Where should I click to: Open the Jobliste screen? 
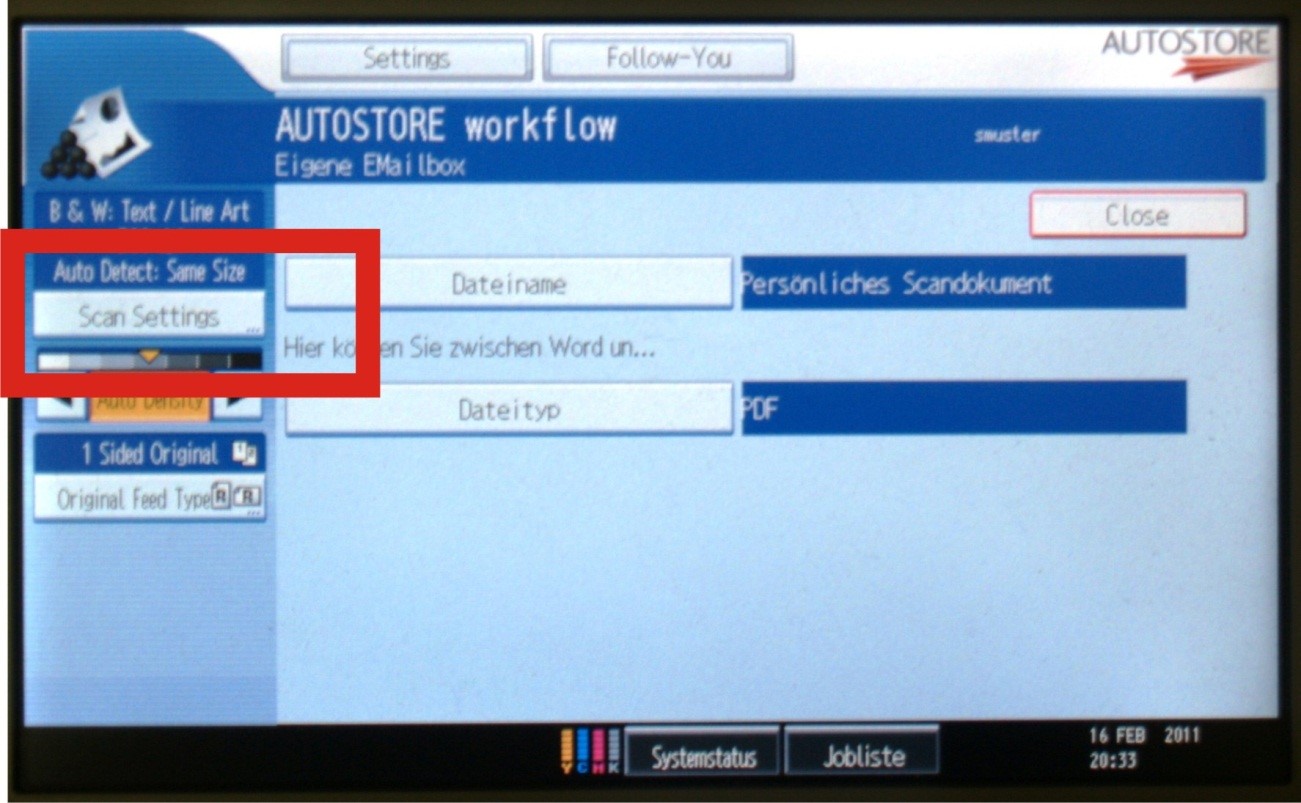[x=863, y=756]
